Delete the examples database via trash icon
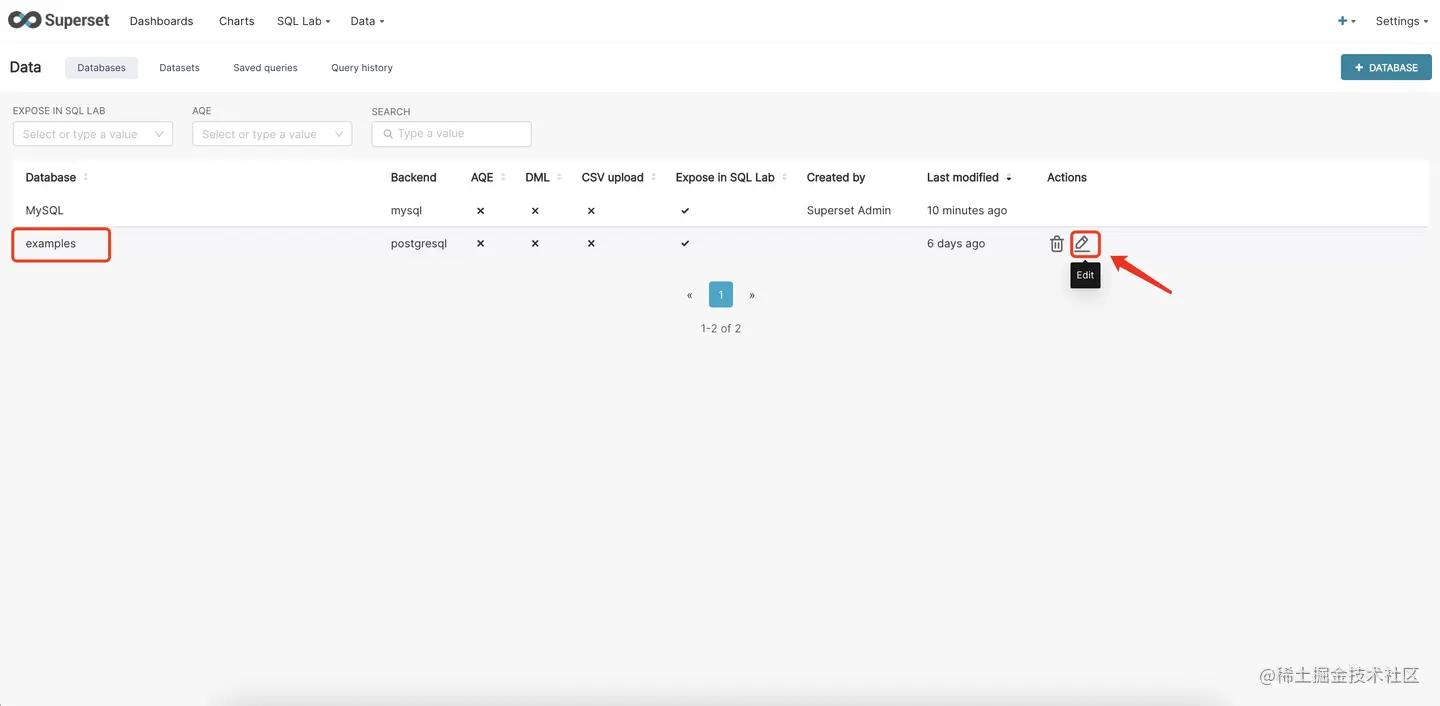 tap(1057, 243)
